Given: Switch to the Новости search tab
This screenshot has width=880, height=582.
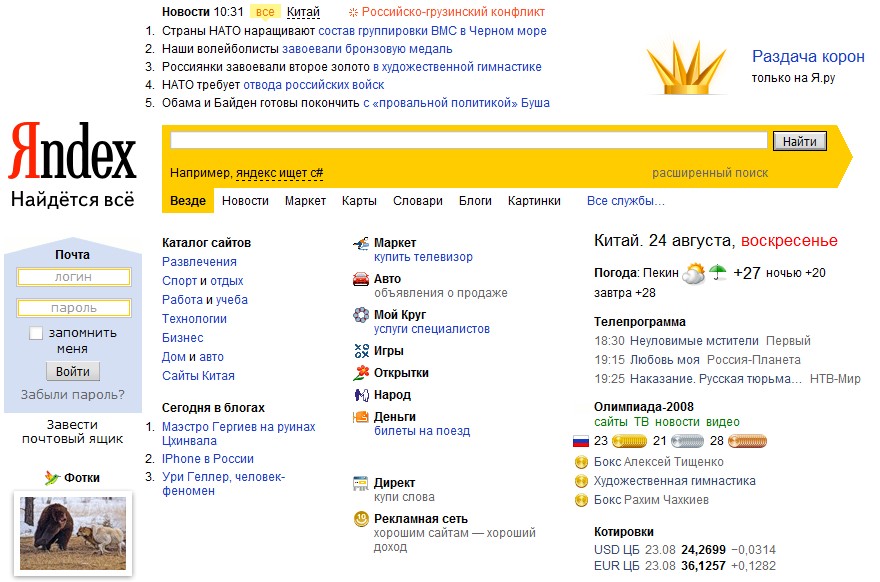Looking at the screenshot, I should 245,201.
